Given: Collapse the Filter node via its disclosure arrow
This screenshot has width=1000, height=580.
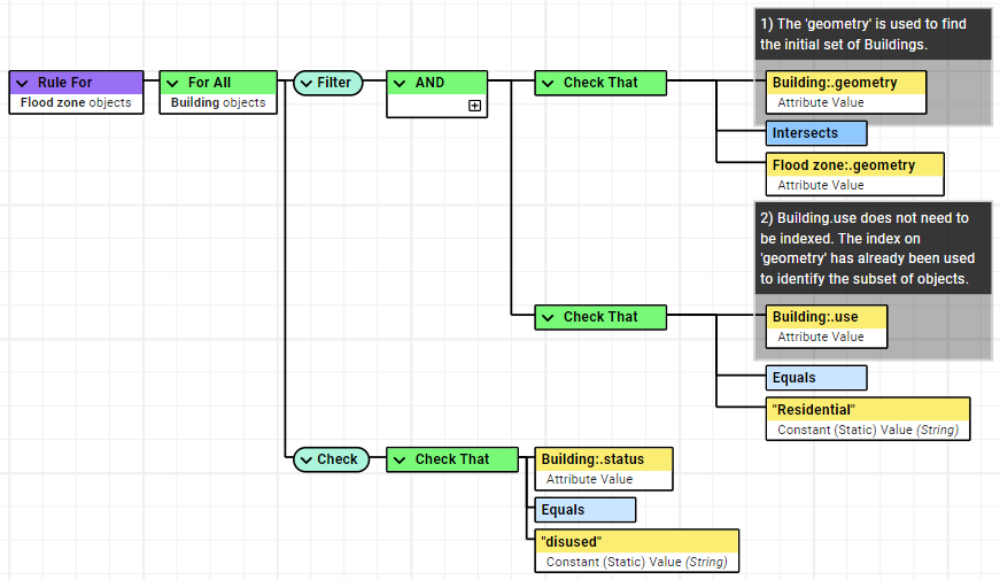Looking at the screenshot, I should (308, 83).
